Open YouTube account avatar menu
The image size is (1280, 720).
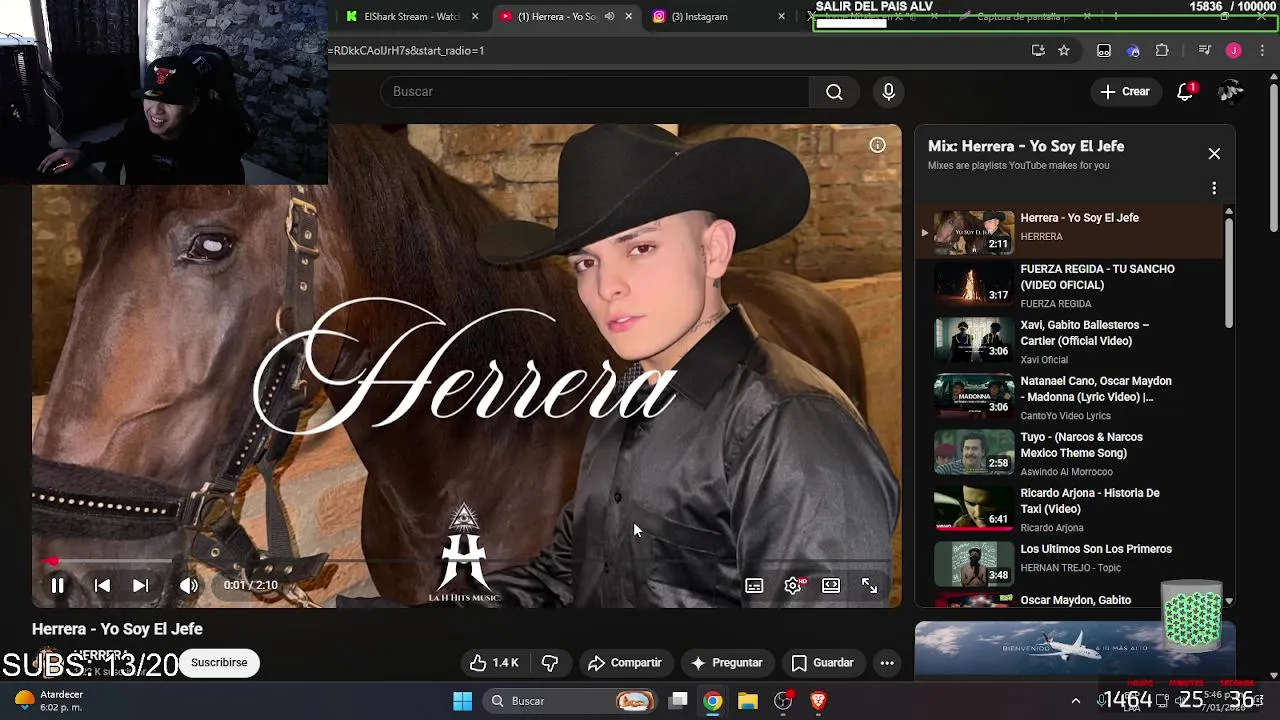1231,92
